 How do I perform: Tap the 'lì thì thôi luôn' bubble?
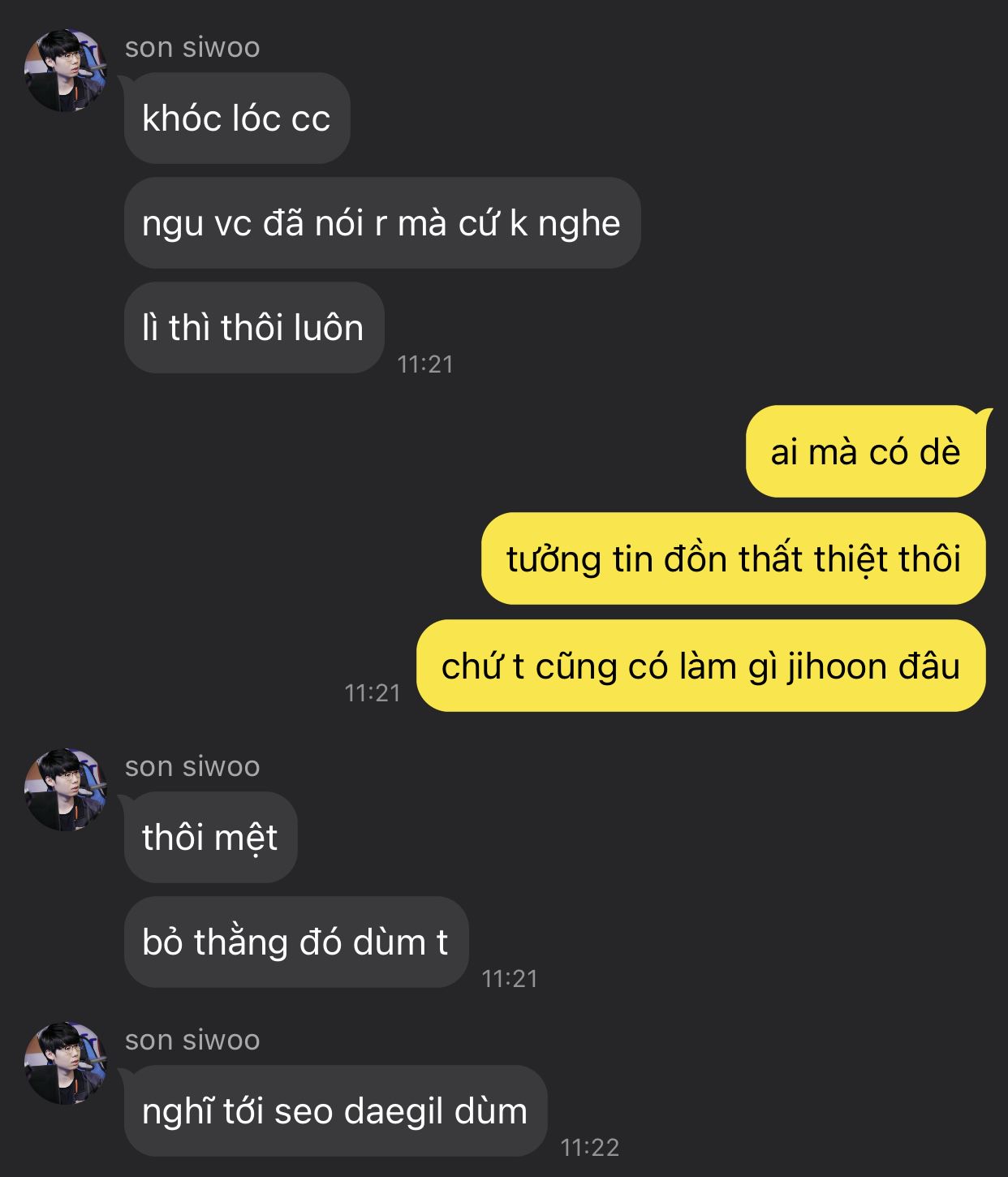[x=254, y=328]
